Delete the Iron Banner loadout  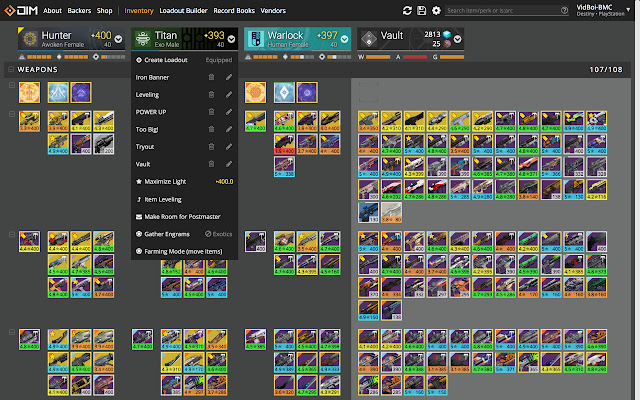[211, 76]
